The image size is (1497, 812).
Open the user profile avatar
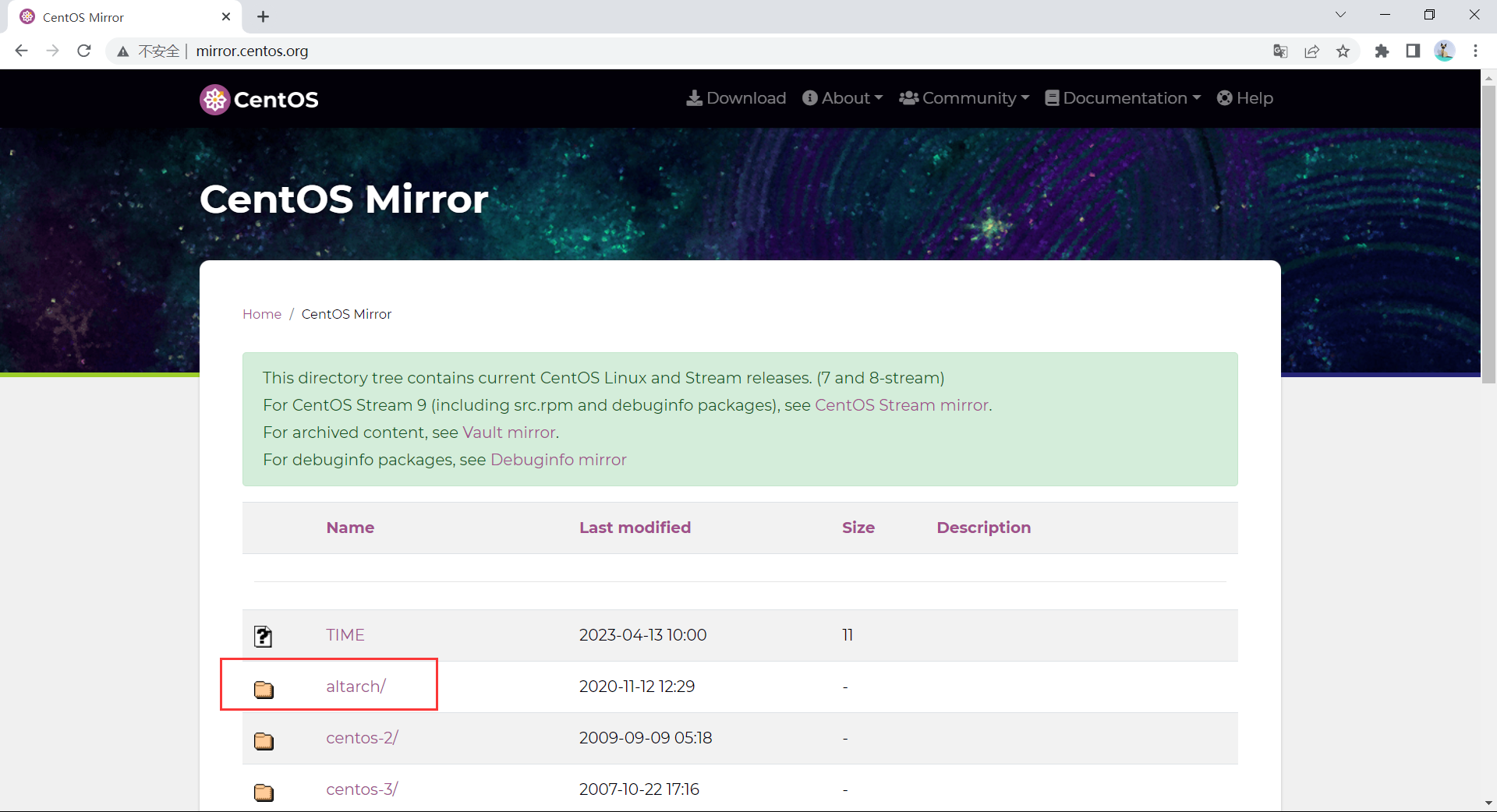click(1444, 51)
